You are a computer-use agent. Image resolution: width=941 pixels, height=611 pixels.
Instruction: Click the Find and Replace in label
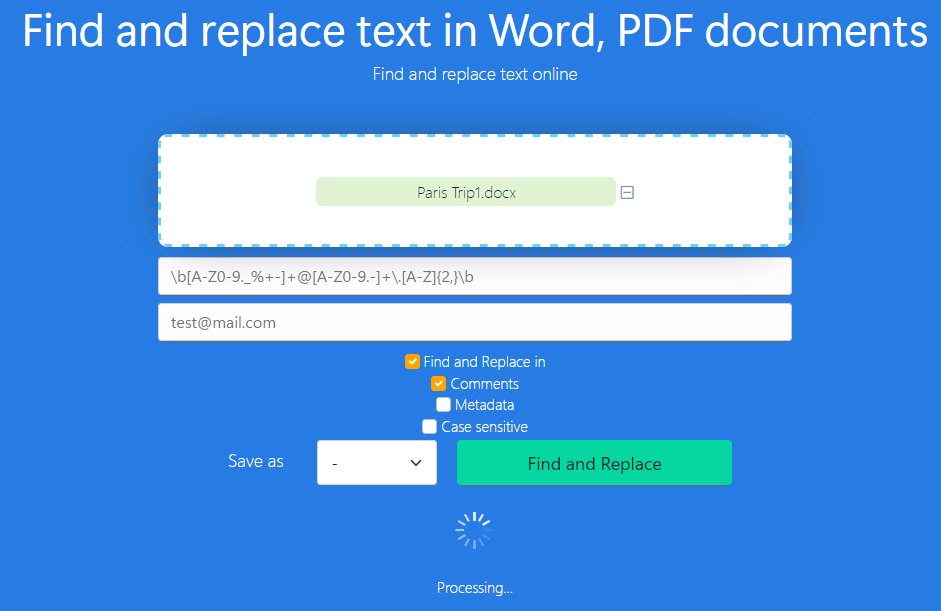coord(484,362)
